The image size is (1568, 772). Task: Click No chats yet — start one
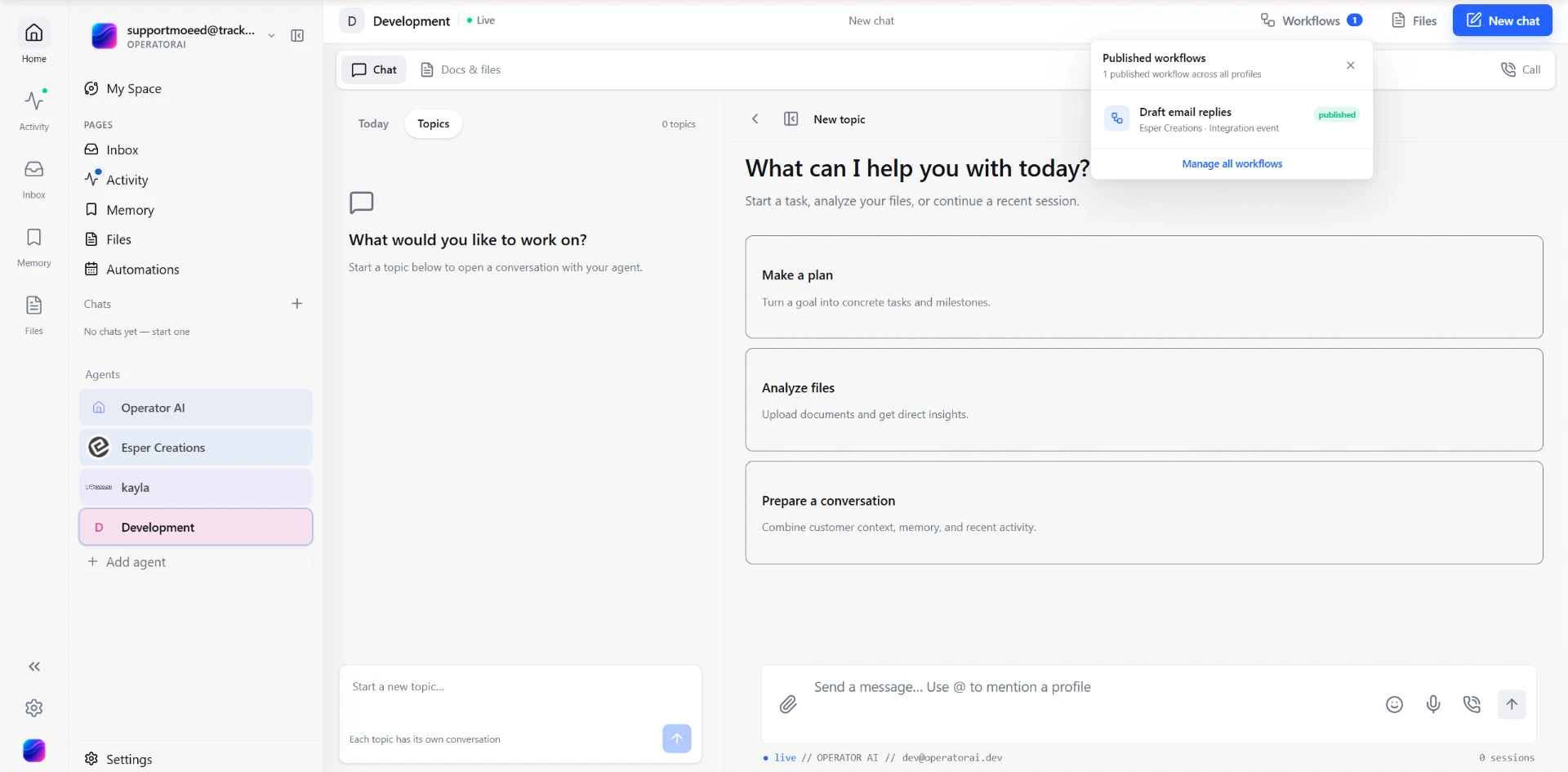click(137, 332)
